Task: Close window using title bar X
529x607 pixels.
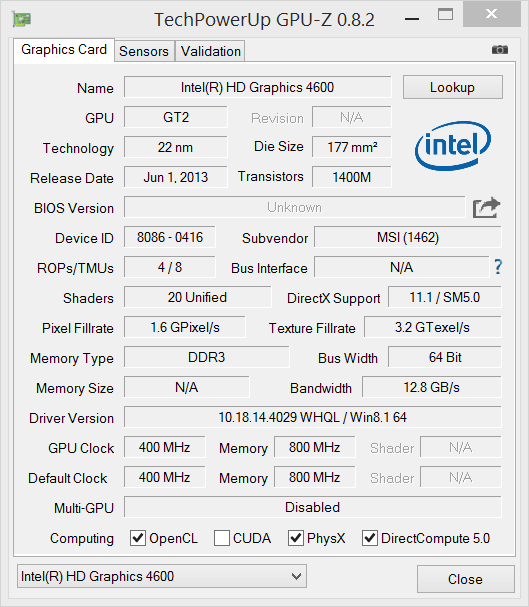Action: (492, 14)
